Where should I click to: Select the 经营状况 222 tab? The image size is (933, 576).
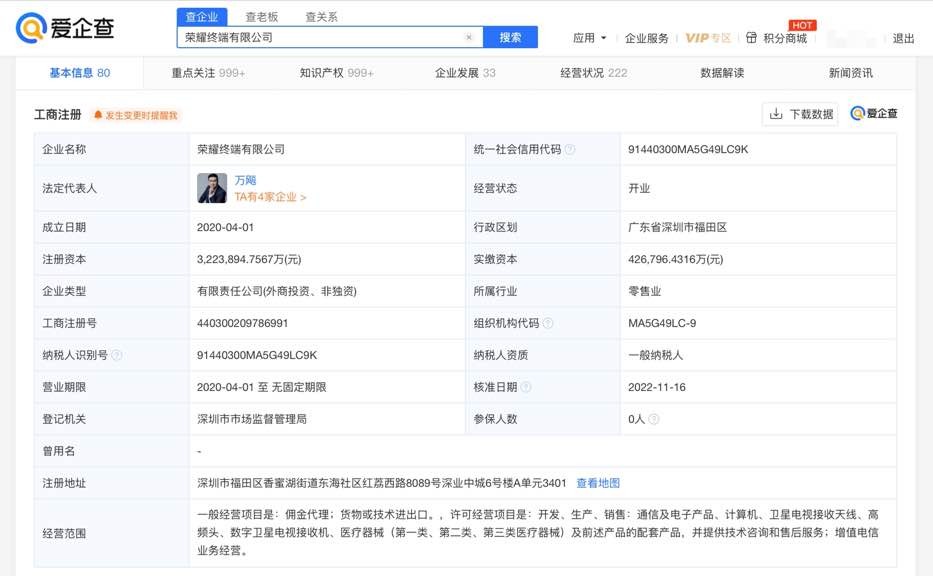coord(594,73)
